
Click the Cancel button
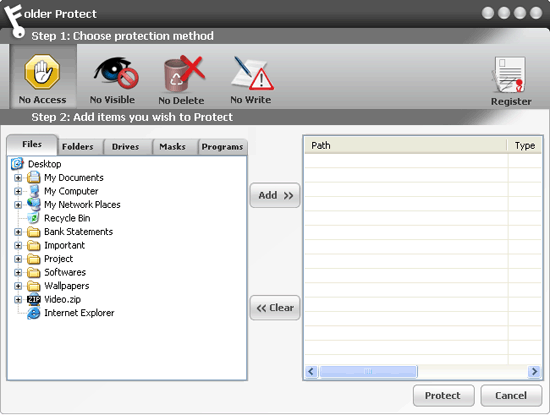click(511, 395)
